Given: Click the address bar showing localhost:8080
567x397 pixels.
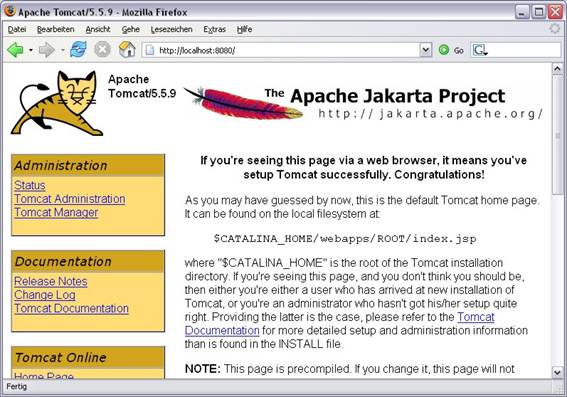Looking at the screenshot, I should coord(282,50).
